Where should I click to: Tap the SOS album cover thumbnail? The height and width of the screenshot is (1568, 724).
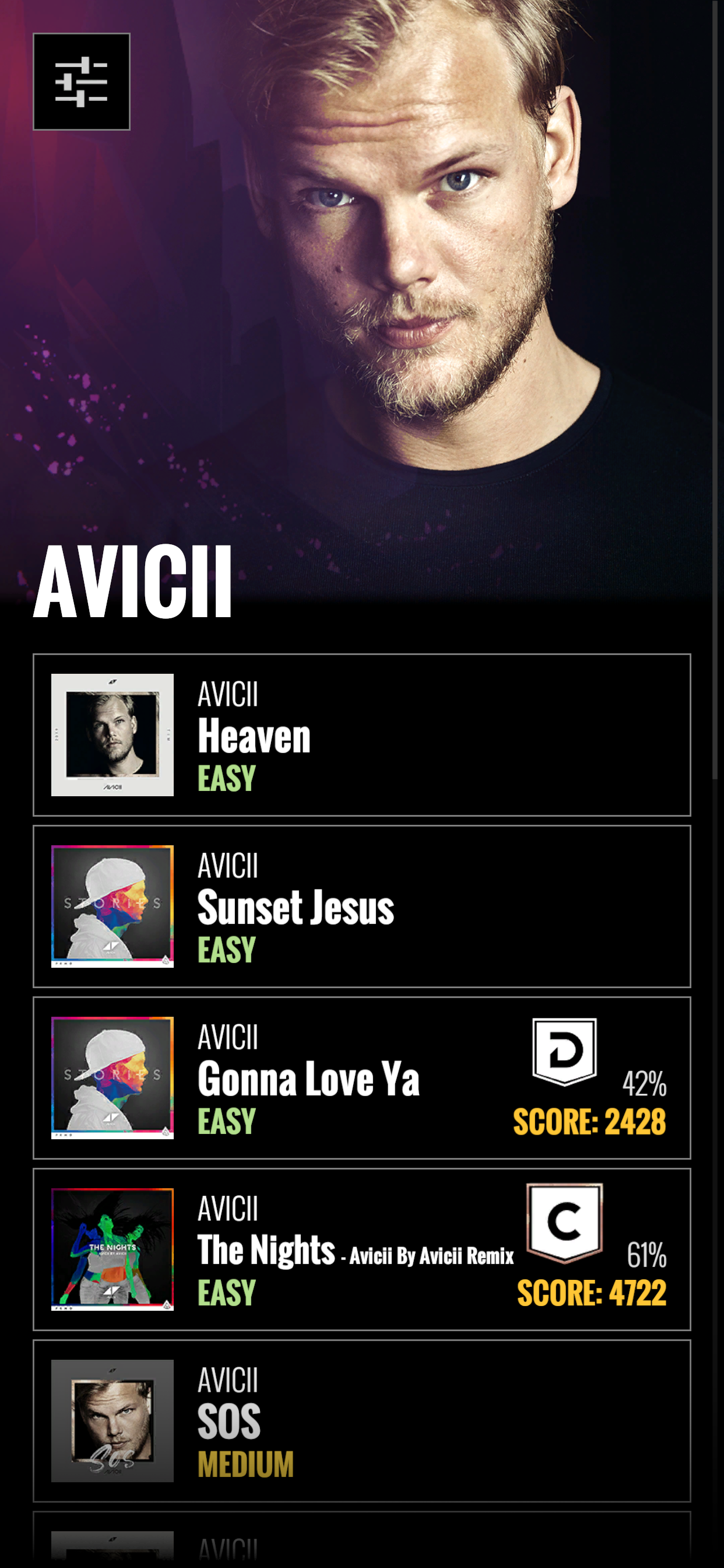click(113, 1420)
